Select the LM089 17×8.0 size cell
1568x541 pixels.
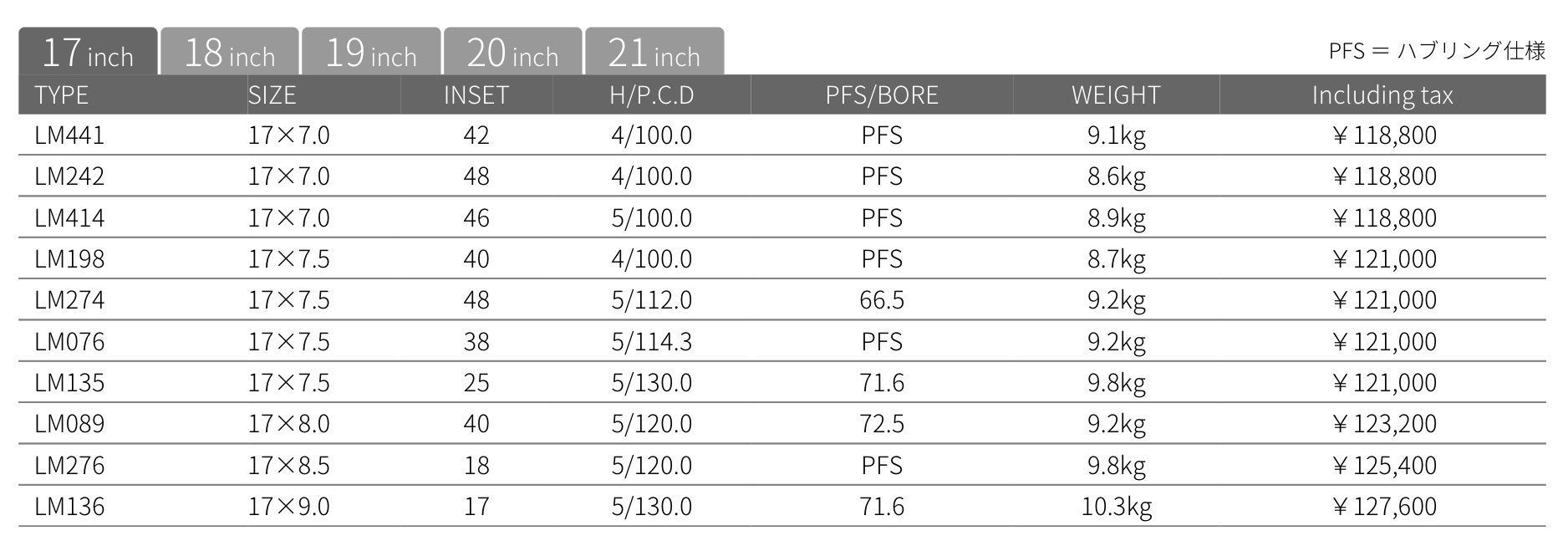(289, 423)
